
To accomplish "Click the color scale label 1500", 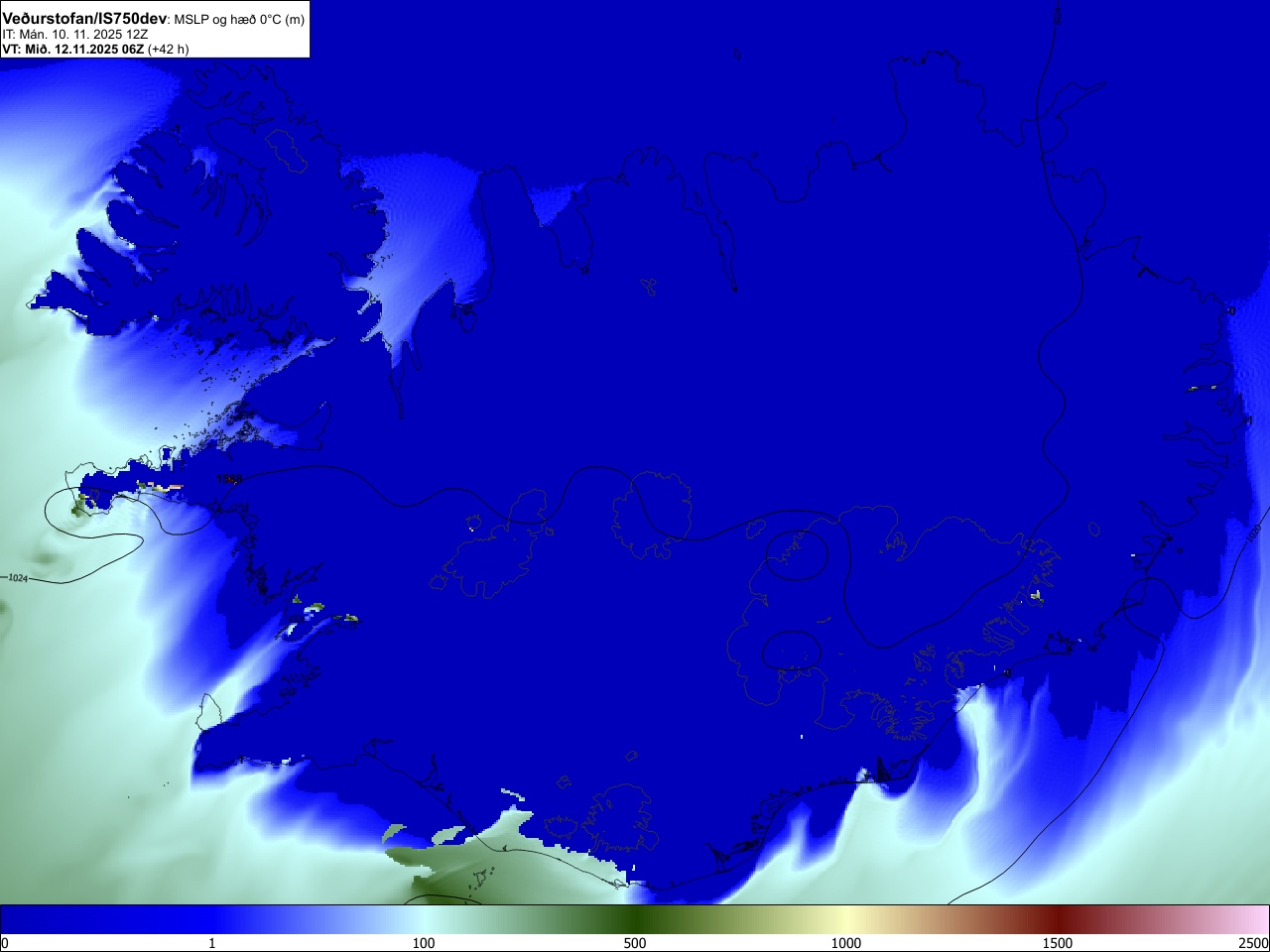I will point(1058,943).
